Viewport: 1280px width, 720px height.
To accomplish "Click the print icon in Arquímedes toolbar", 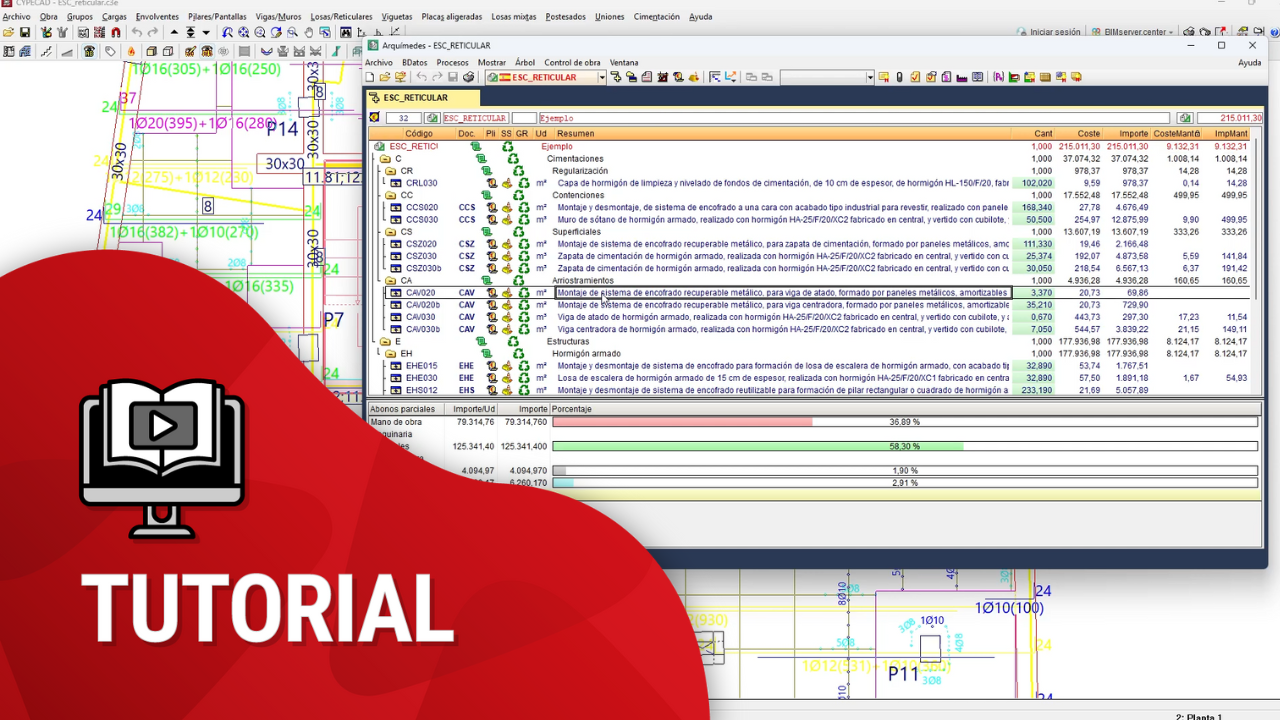I will 468,77.
